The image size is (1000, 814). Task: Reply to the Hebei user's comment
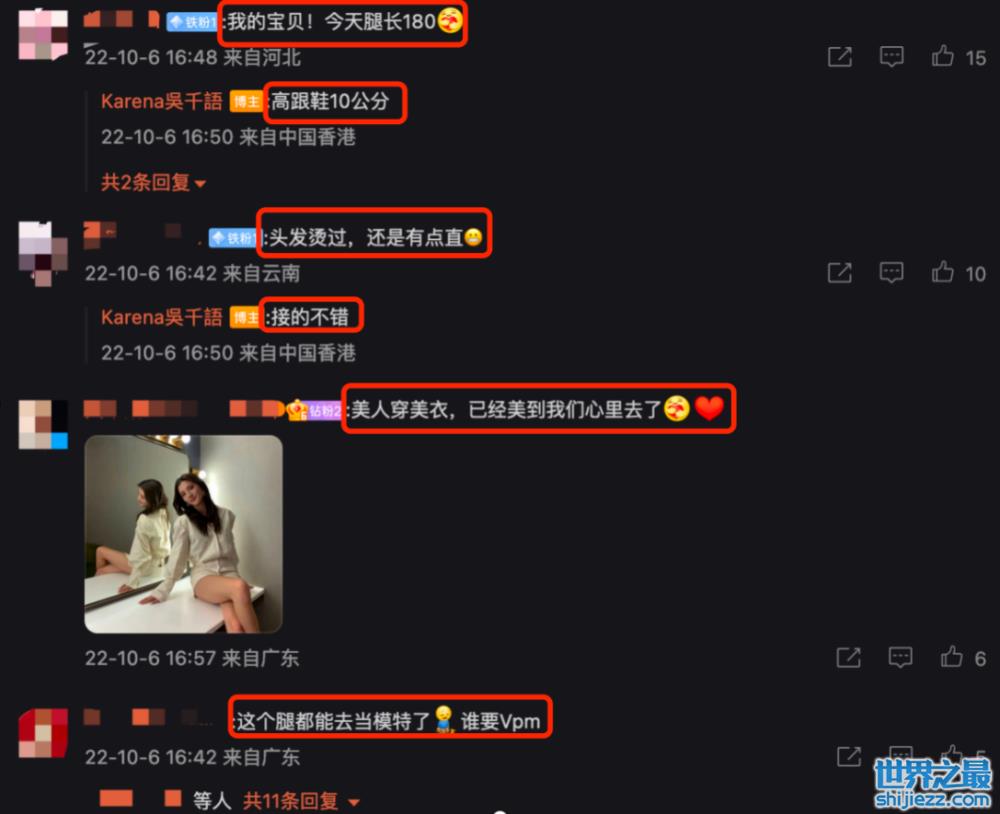tap(891, 57)
